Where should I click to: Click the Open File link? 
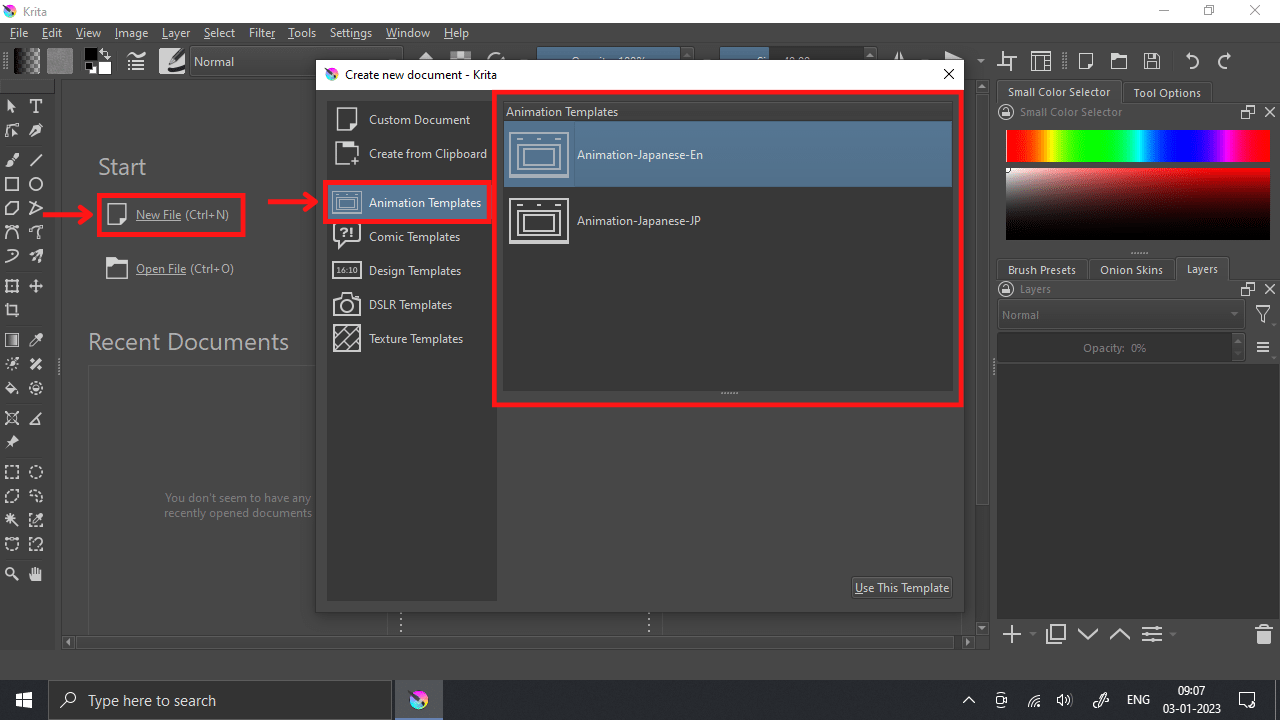(x=161, y=269)
